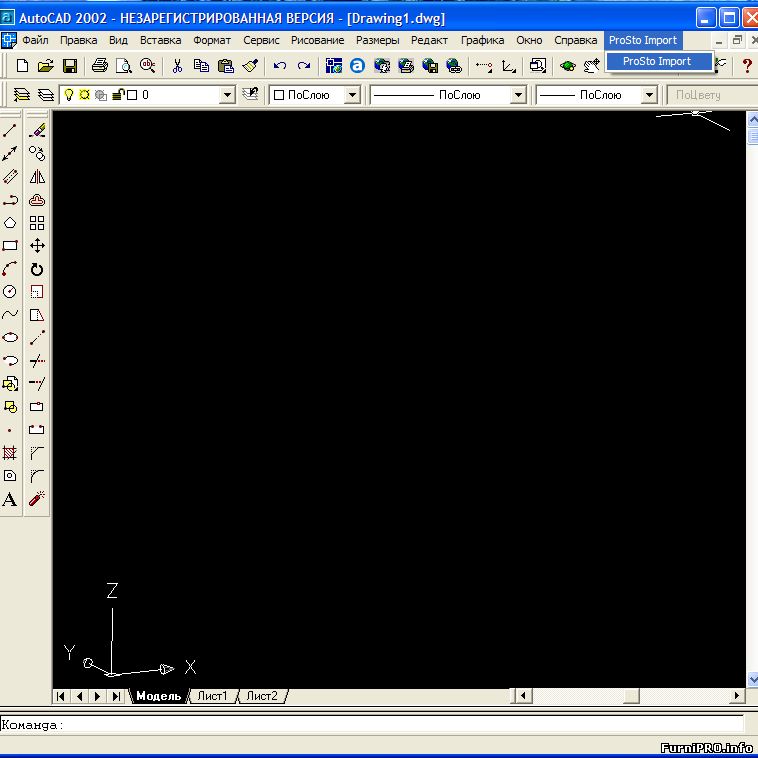Go to previous layout tab arrow
This screenshot has width=758, height=758.
(79, 696)
